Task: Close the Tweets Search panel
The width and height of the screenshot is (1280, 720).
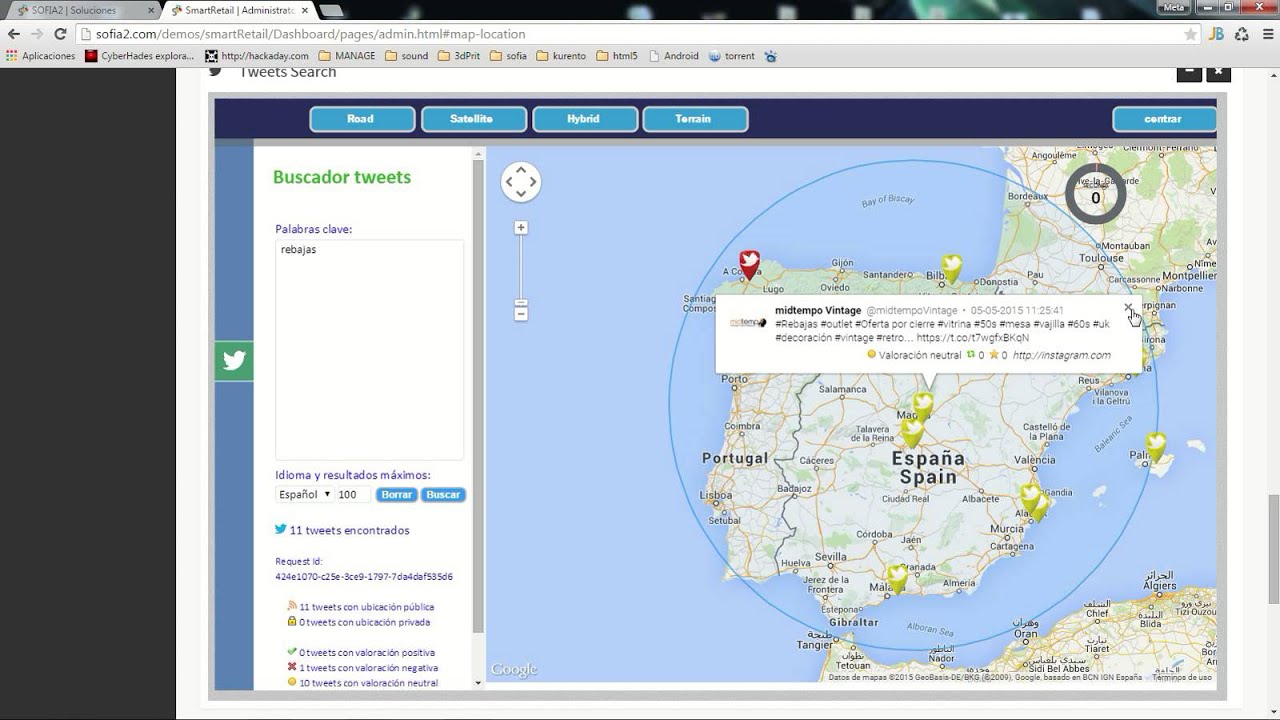Action: [x=1217, y=72]
